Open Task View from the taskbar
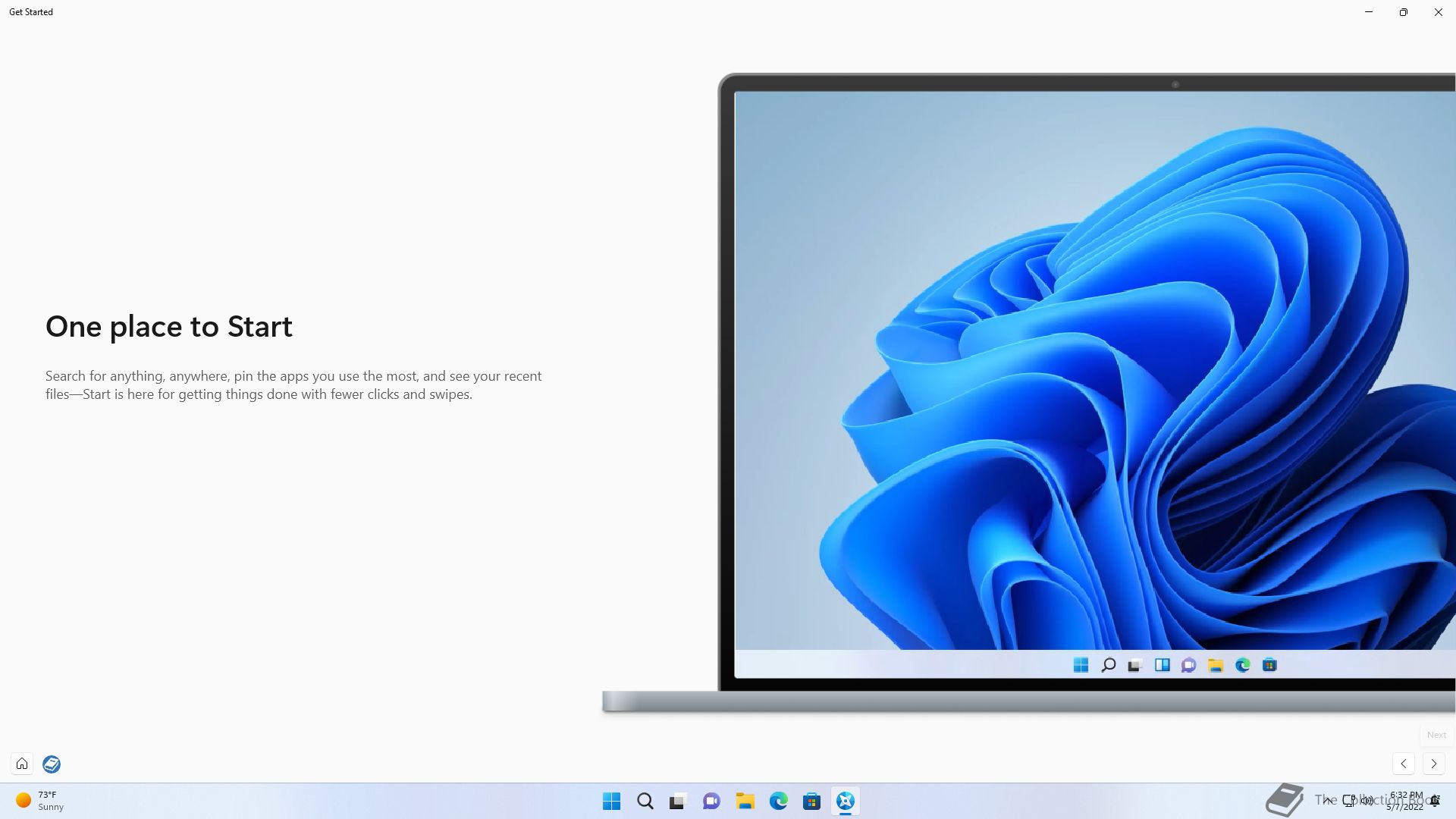This screenshot has height=819, width=1456. (x=678, y=801)
